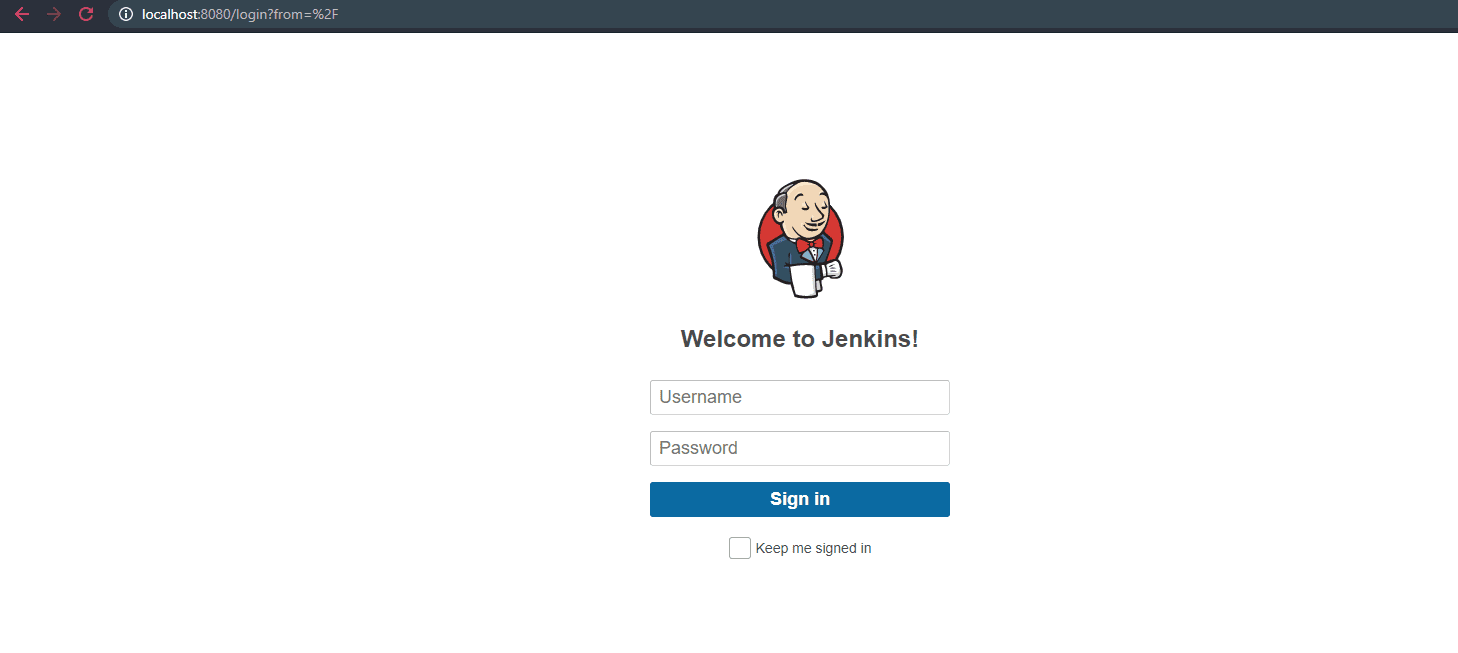Viewport: 1458px width, 653px height.
Task: Focus the Username input field
Action: [800, 397]
